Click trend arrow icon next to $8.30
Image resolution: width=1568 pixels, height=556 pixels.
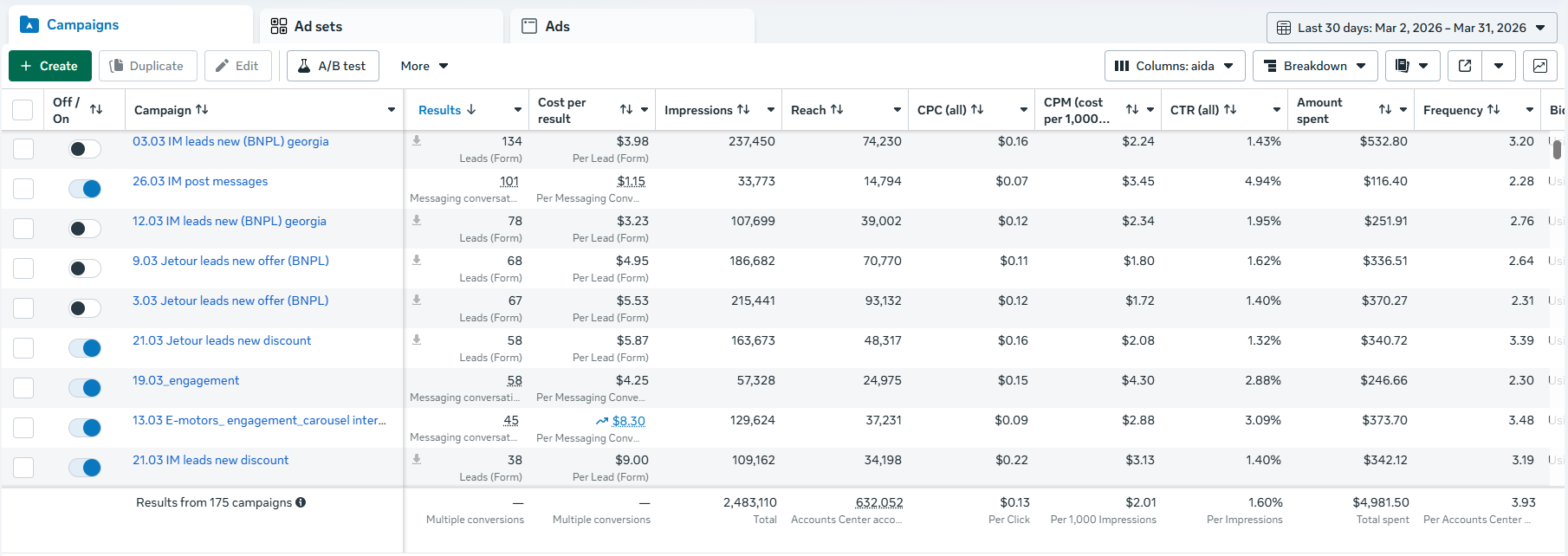click(602, 421)
